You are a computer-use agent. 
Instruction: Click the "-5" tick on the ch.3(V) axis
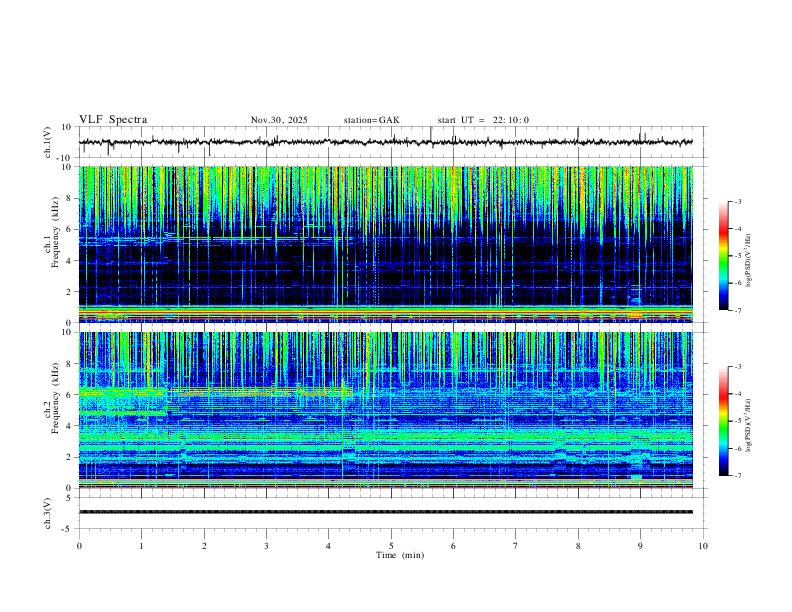[68, 529]
